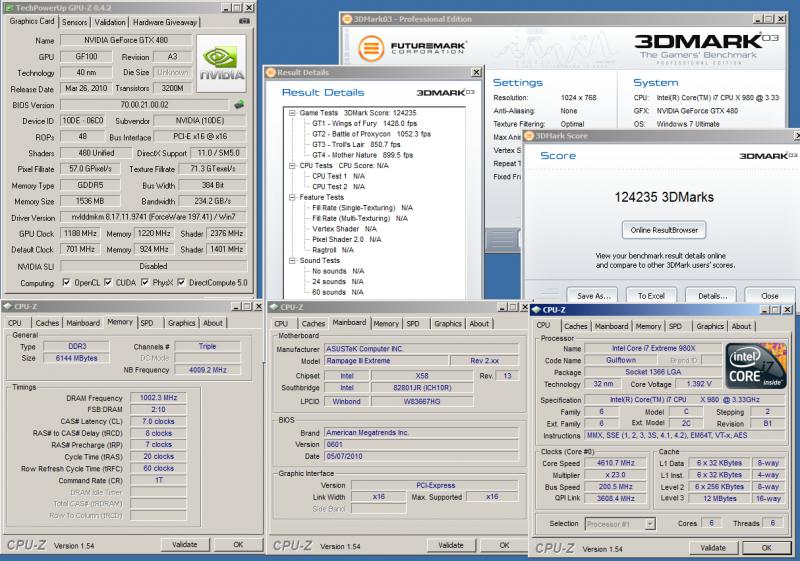Open the Hardware Giveaway tab in GPU-Z
The image size is (800, 561).
tap(165, 22)
